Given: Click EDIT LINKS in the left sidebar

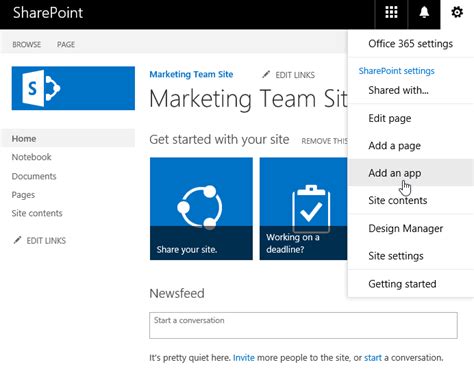Looking at the screenshot, I should coord(46,240).
